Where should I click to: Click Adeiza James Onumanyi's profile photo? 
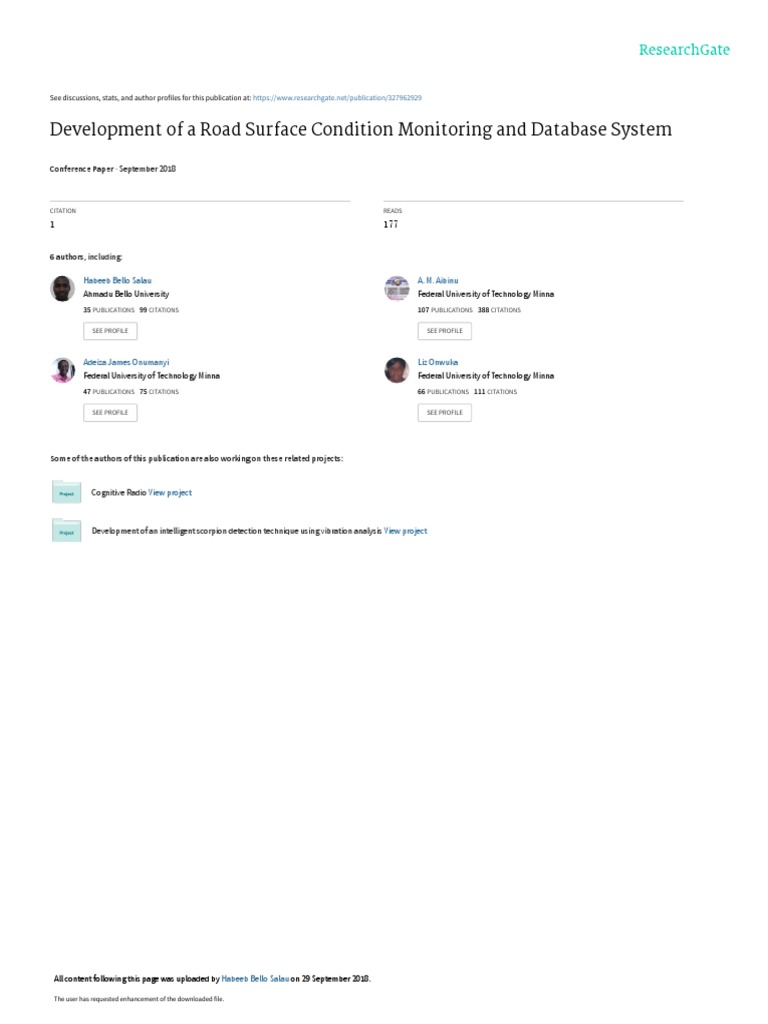click(x=63, y=370)
